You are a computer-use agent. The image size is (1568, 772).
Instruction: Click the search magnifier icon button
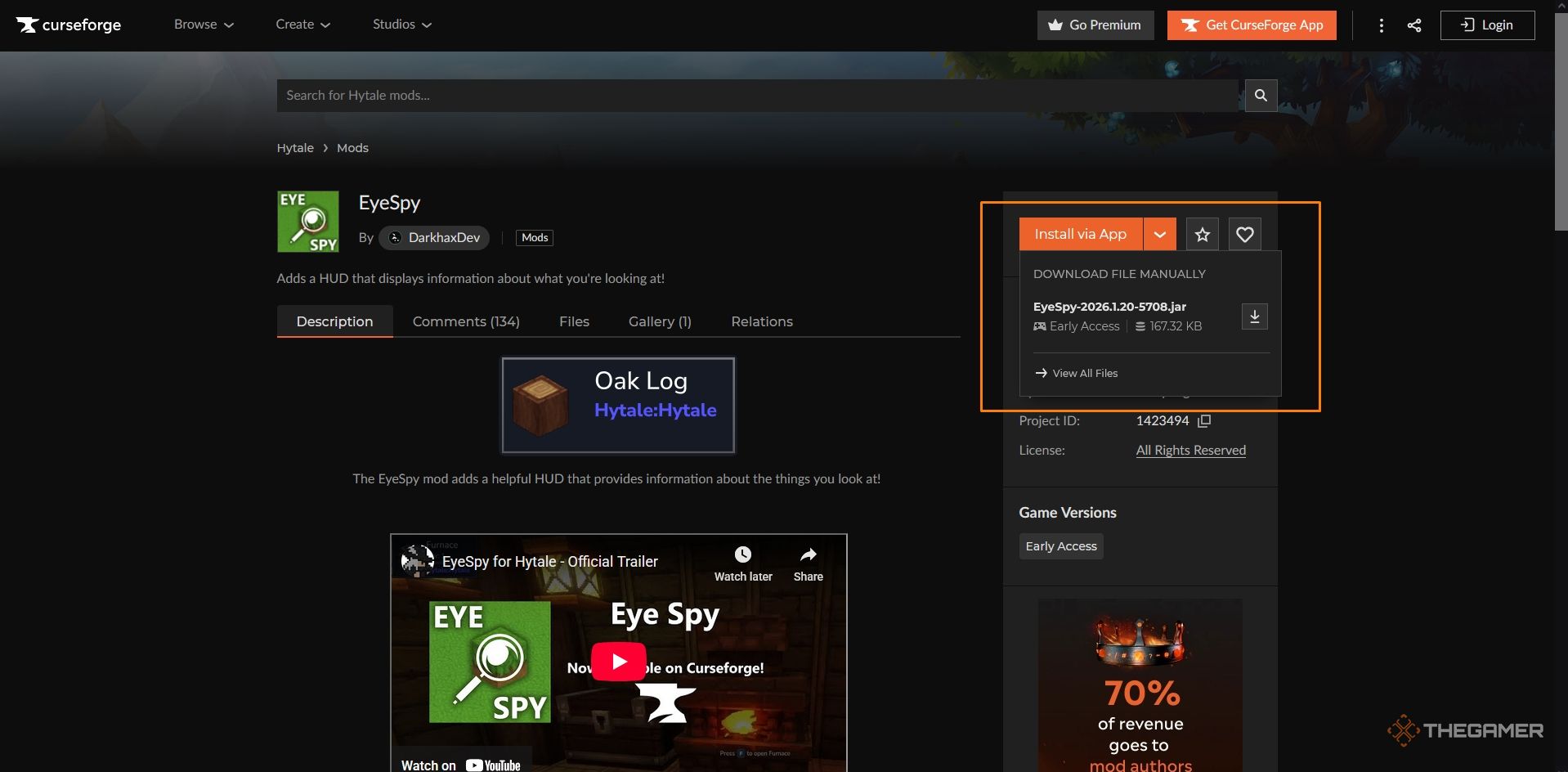[x=1261, y=96]
